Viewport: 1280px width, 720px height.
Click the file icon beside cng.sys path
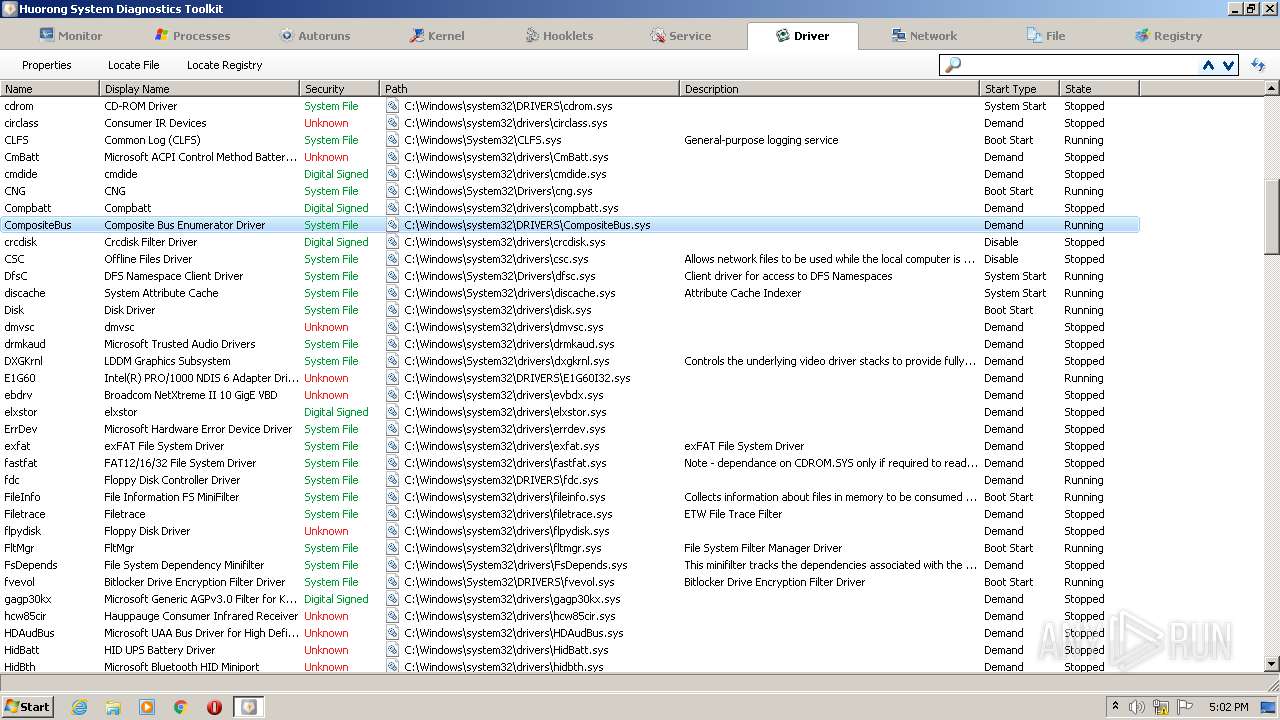pyautogui.click(x=392, y=191)
